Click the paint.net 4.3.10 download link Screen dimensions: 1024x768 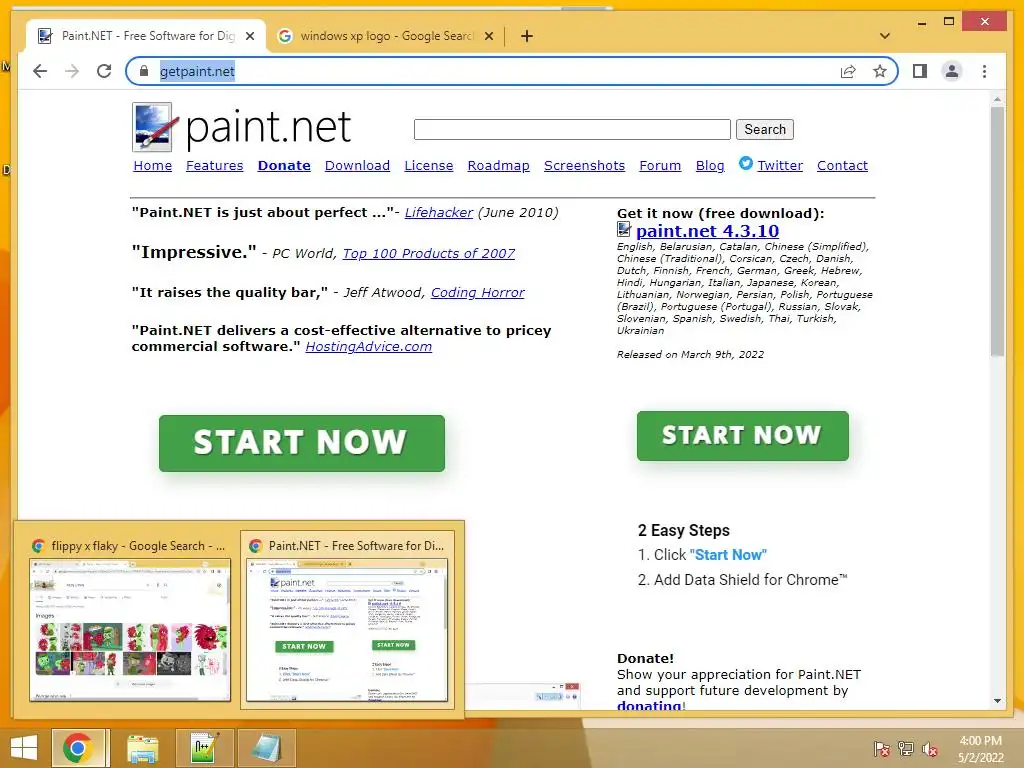pyautogui.click(x=707, y=231)
